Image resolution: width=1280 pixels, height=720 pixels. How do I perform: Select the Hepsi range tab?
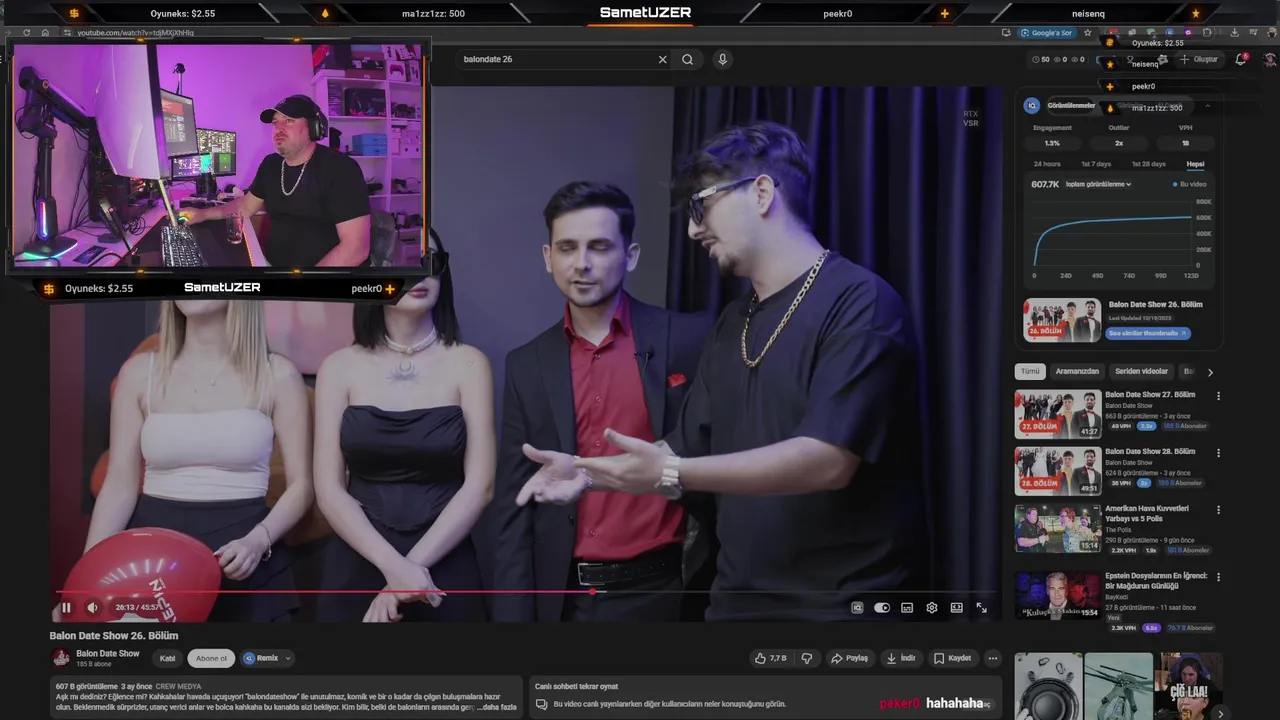[1195, 163]
